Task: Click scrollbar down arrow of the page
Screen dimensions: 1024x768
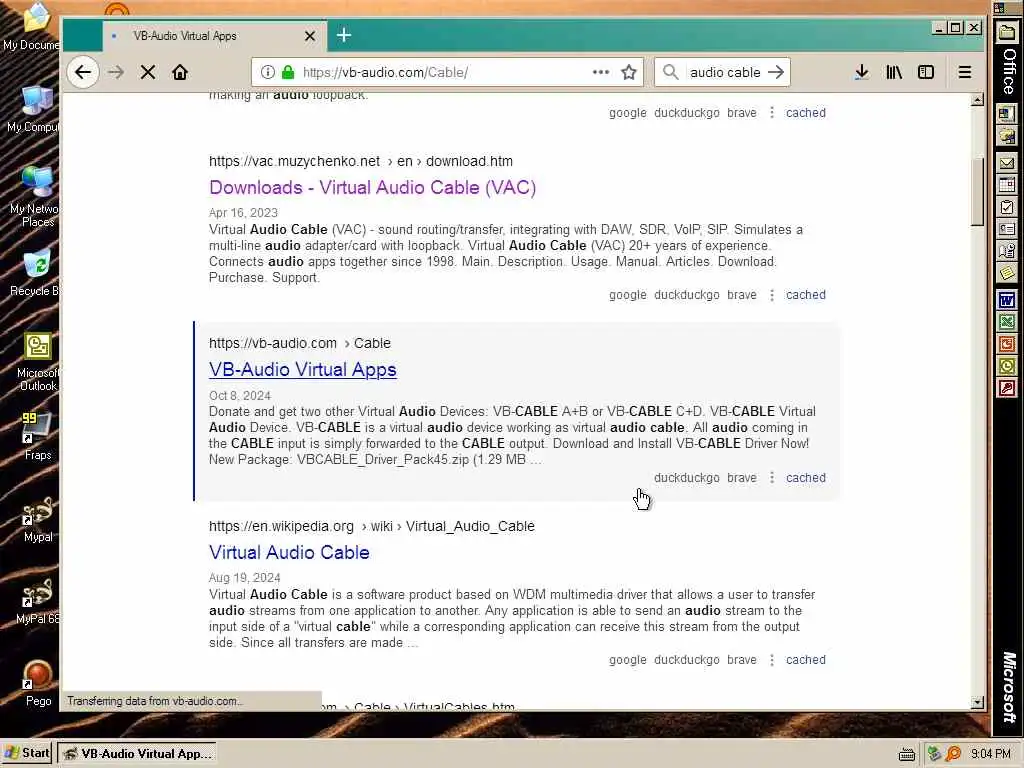Action: (978, 703)
